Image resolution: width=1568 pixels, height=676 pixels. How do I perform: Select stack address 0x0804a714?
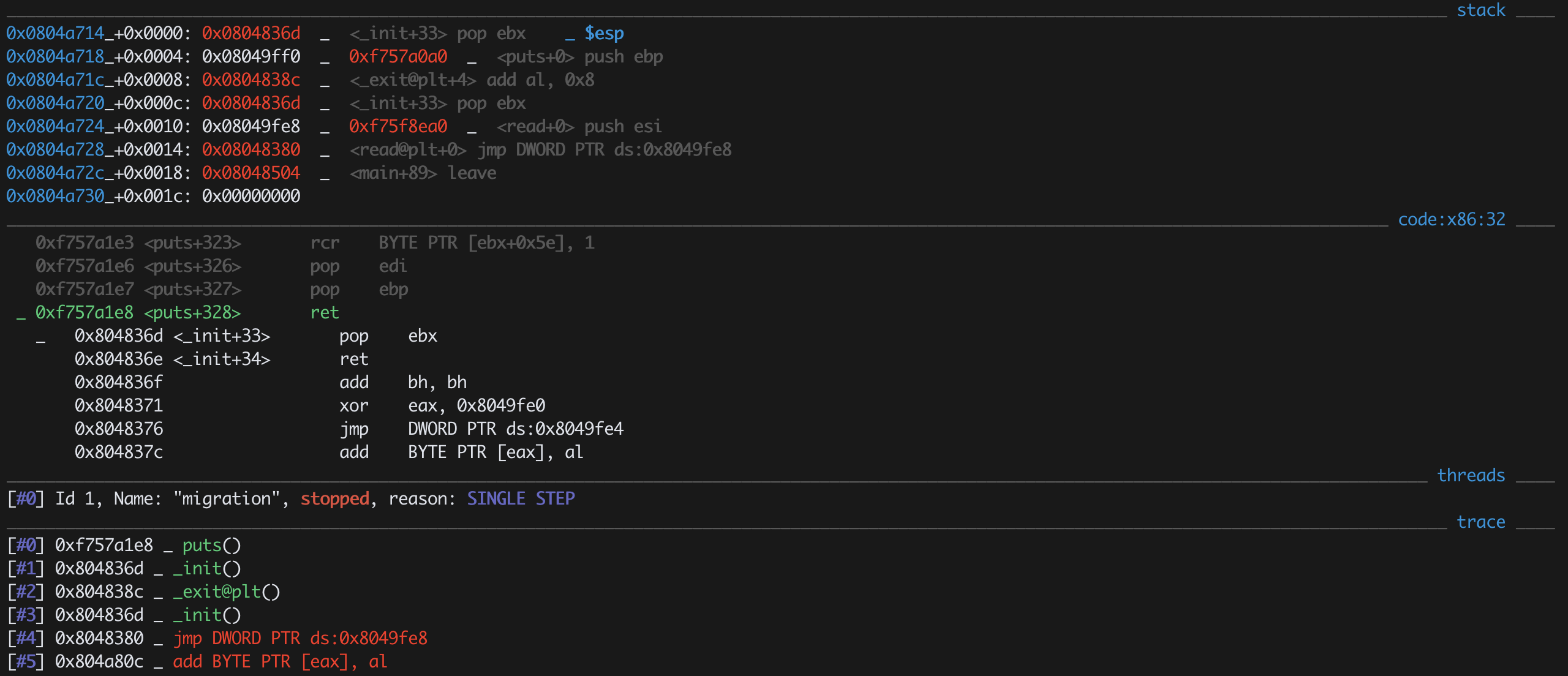[x=55, y=33]
